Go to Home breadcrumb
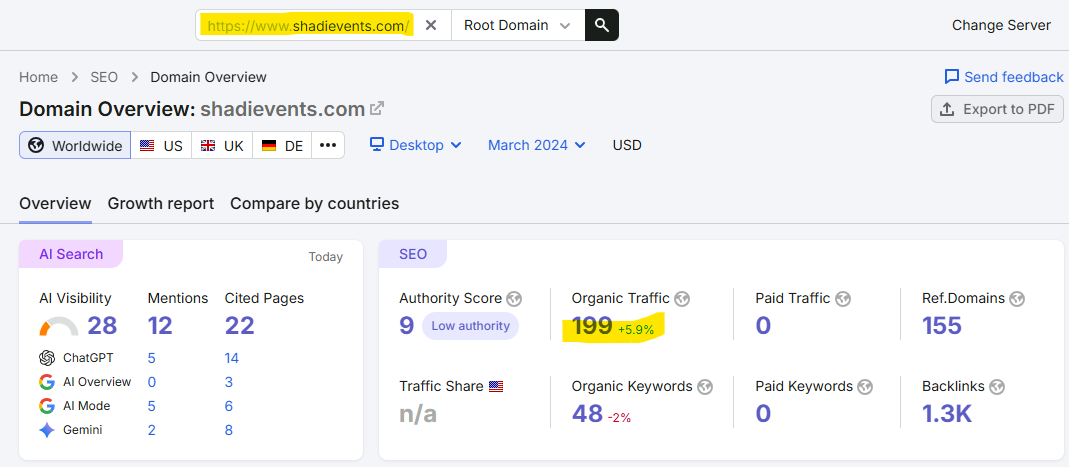Screen dimensions: 1069x467 coord(38,77)
